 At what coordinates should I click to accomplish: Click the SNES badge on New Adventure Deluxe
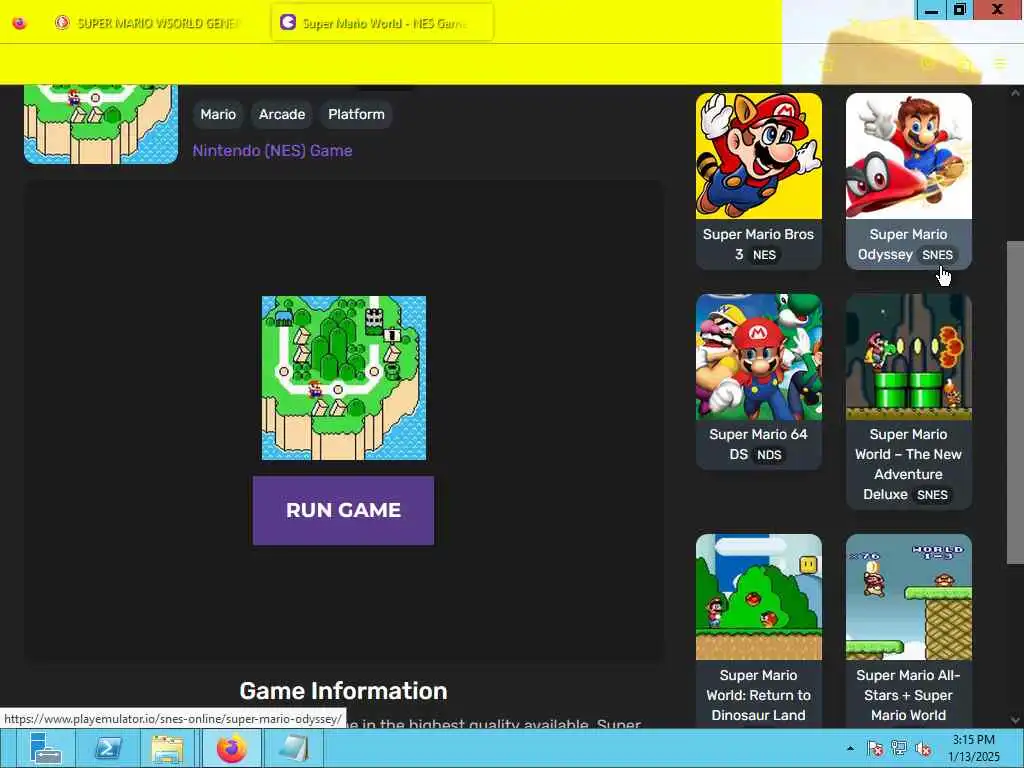click(x=932, y=494)
